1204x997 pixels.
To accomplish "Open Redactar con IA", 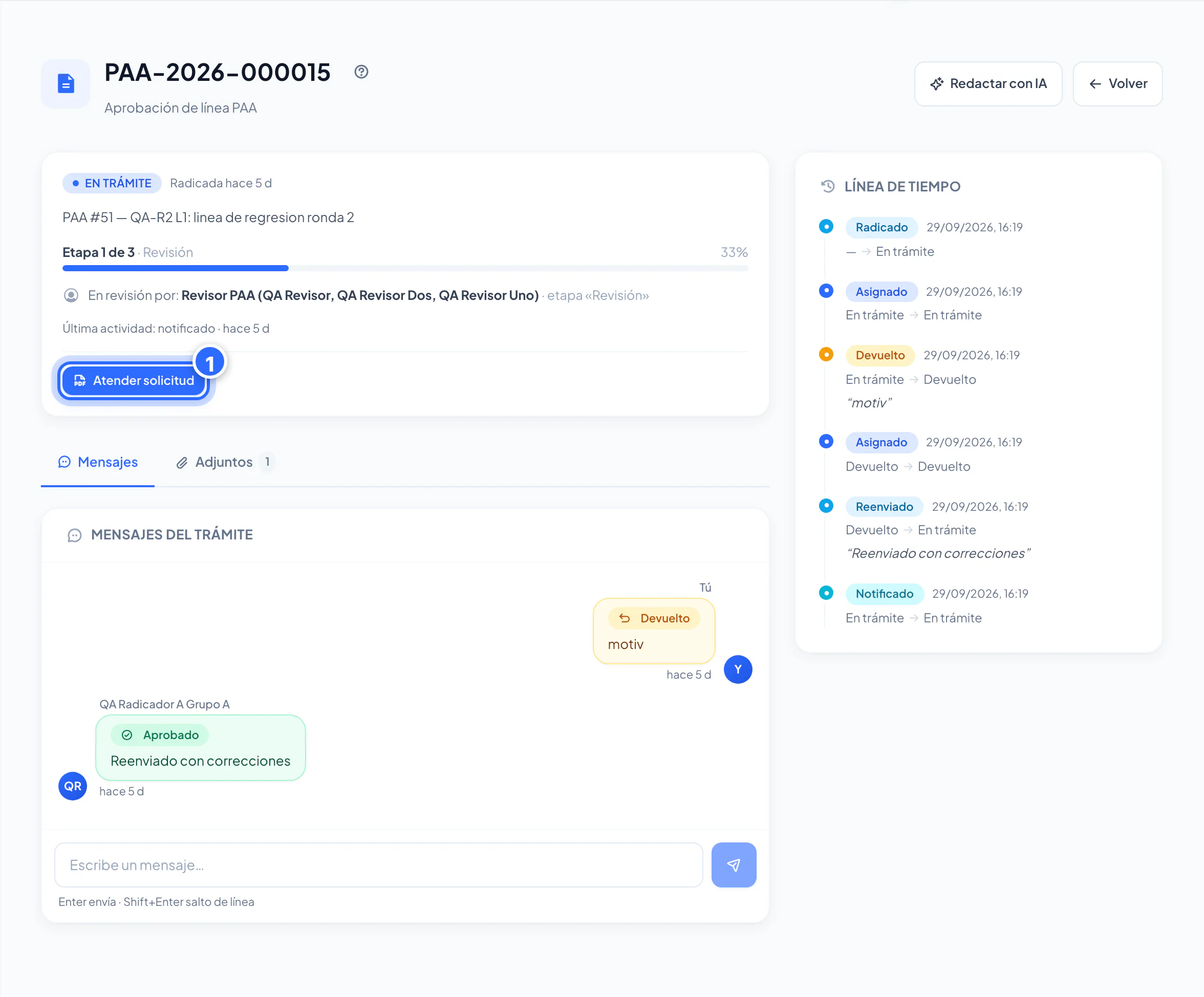I will click(x=988, y=84).
